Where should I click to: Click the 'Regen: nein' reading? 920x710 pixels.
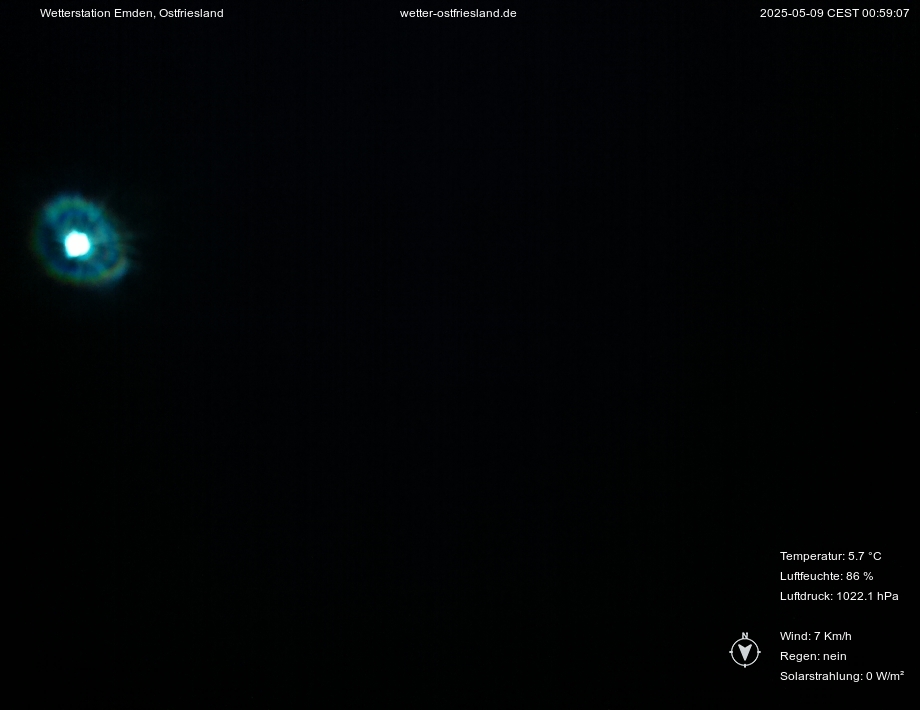813,656
